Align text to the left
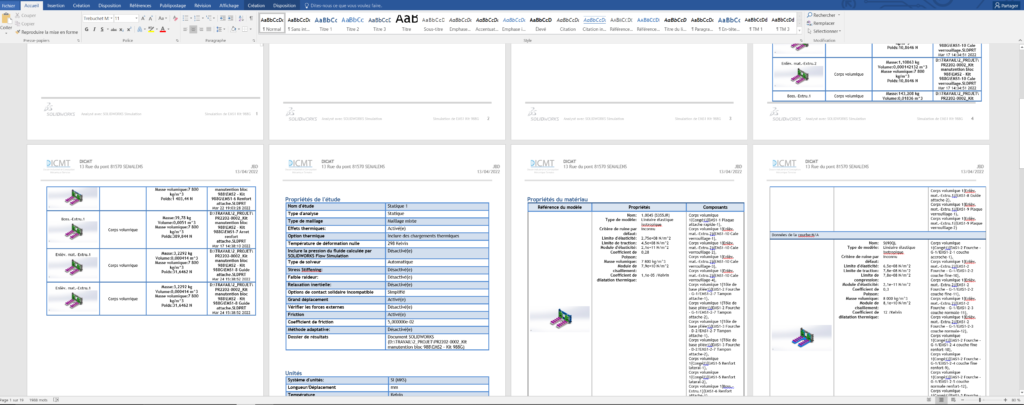Screen dimensions: 1024x405 [x=185, y=29]
